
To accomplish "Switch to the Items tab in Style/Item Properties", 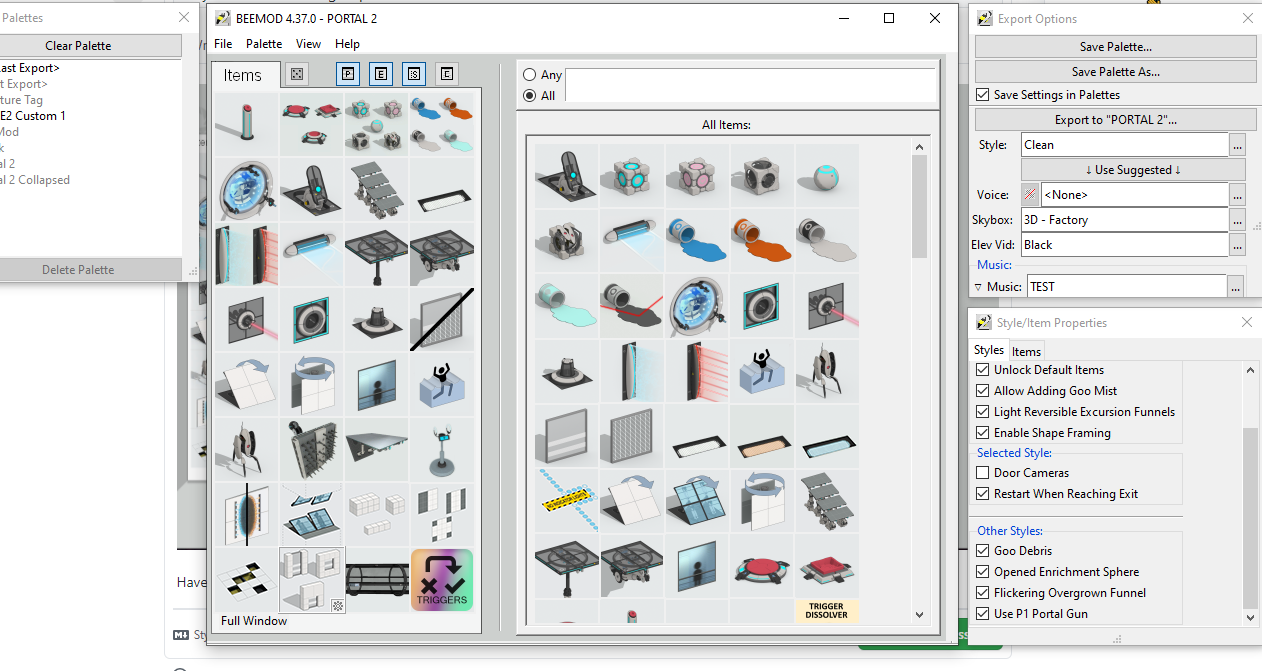I will click(1026, 351).
